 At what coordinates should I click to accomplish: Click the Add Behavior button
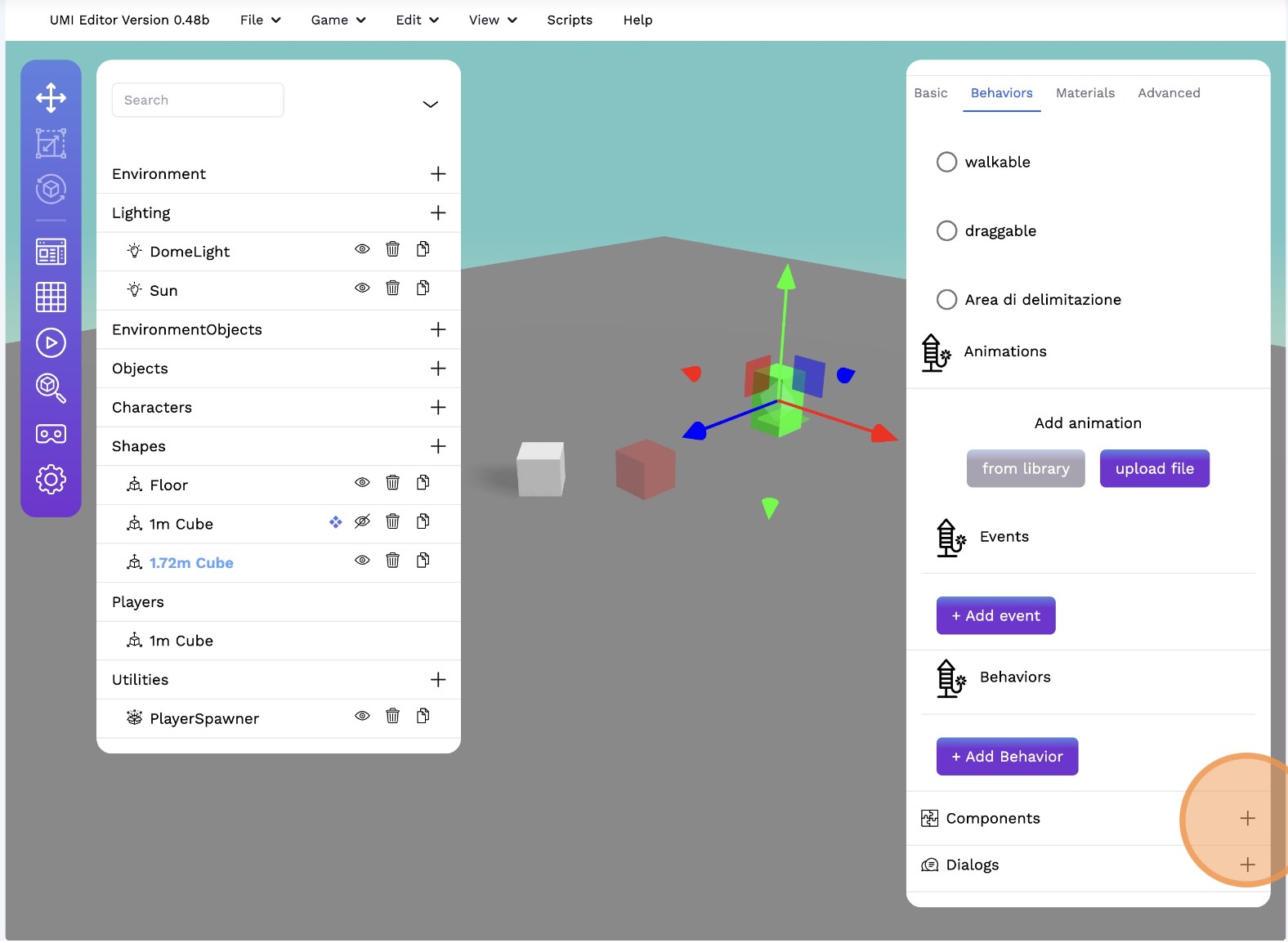point(1007,757)
